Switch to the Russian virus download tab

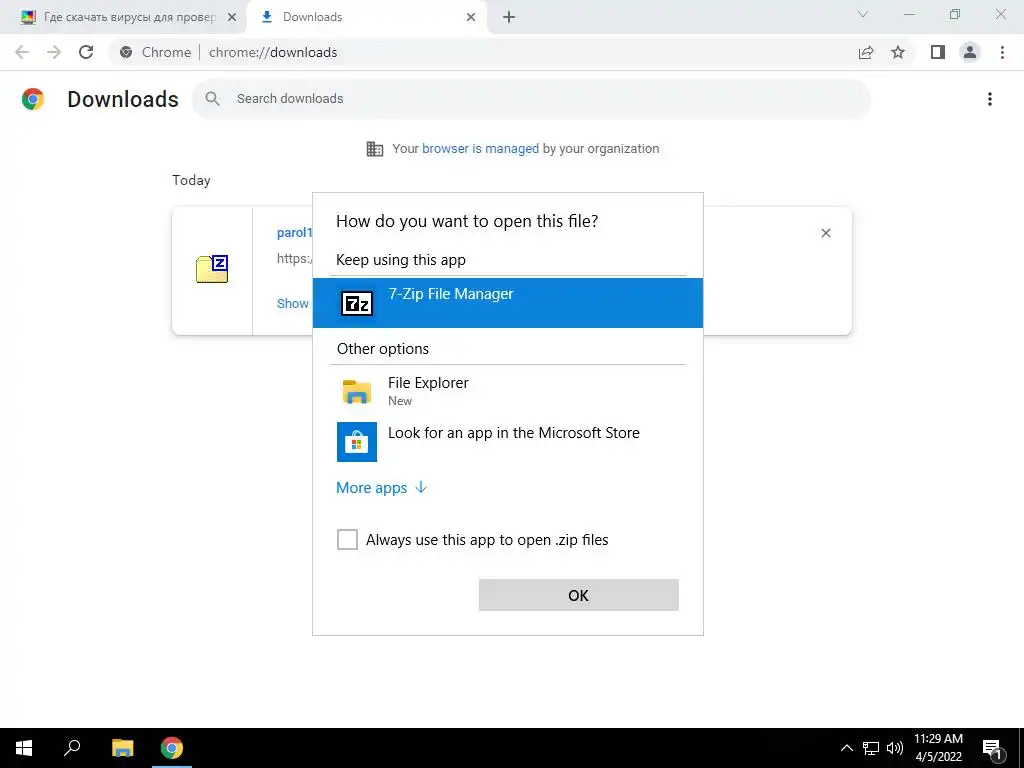click(x=123, y=17)
